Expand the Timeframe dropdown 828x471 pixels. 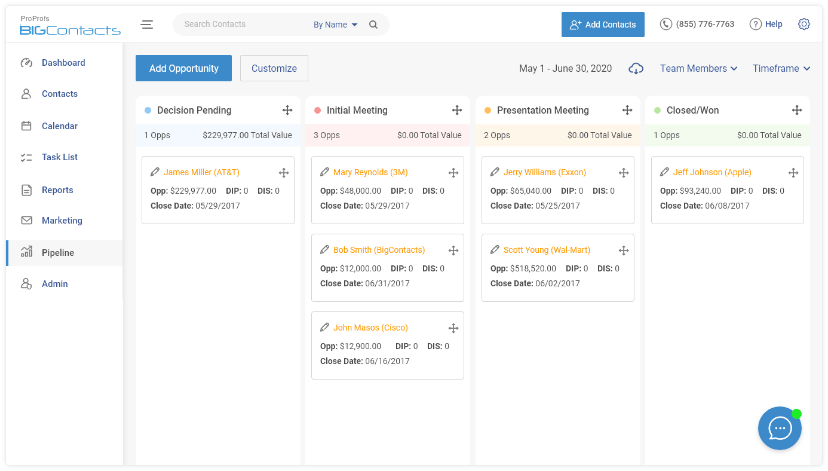pos(781,69)
